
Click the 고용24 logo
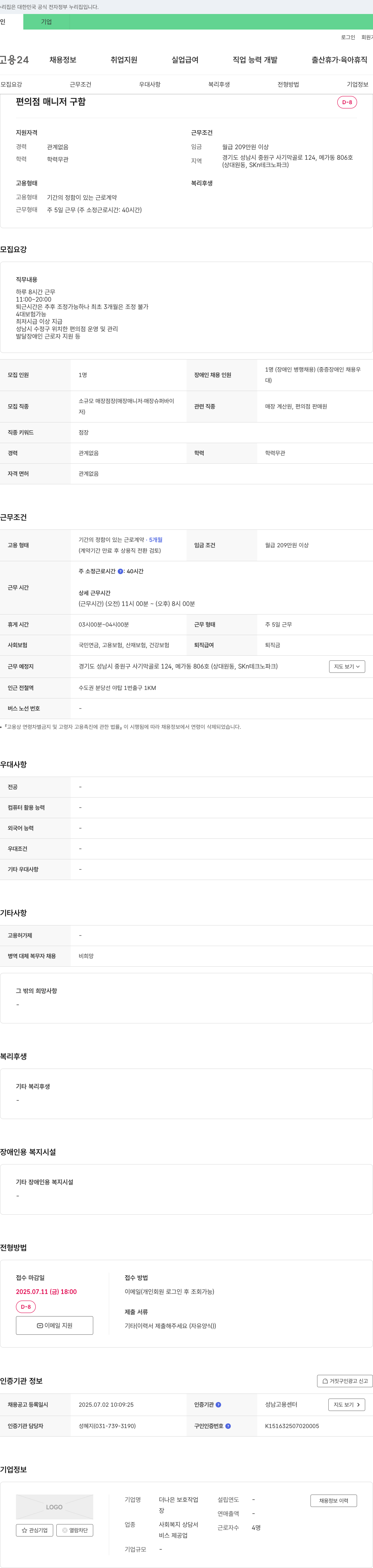pos(14,59)
